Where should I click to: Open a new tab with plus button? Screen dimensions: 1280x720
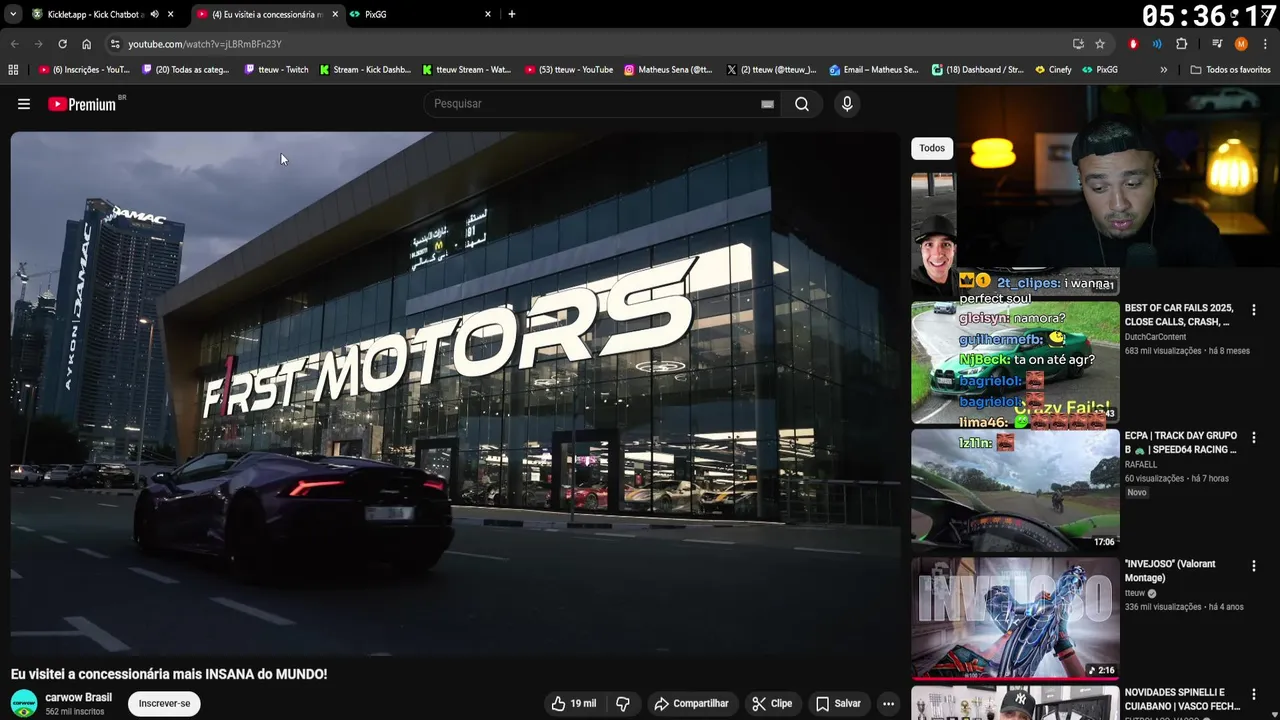point(512,14)
